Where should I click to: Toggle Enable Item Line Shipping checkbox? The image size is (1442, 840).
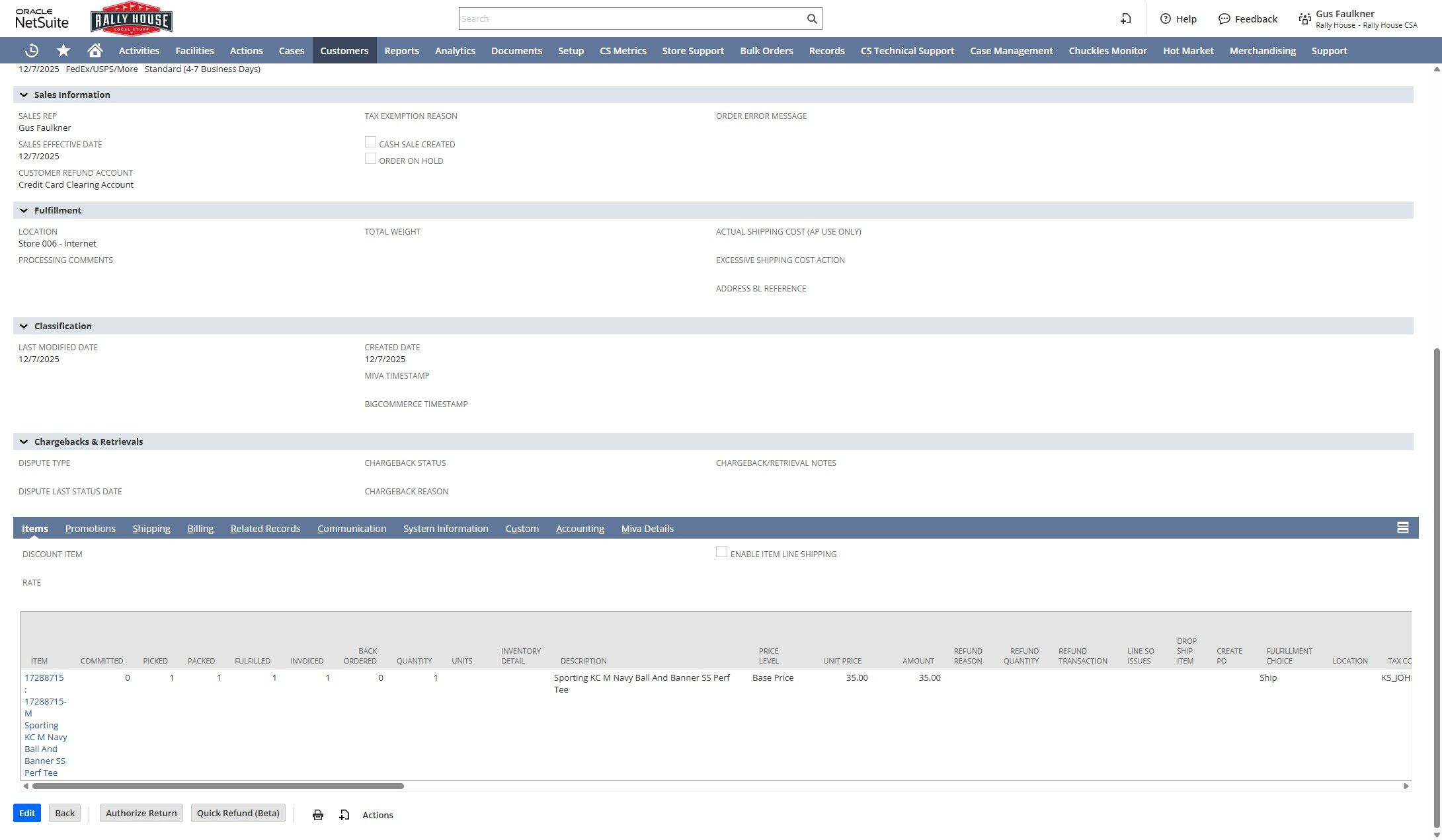click(721, 552)
